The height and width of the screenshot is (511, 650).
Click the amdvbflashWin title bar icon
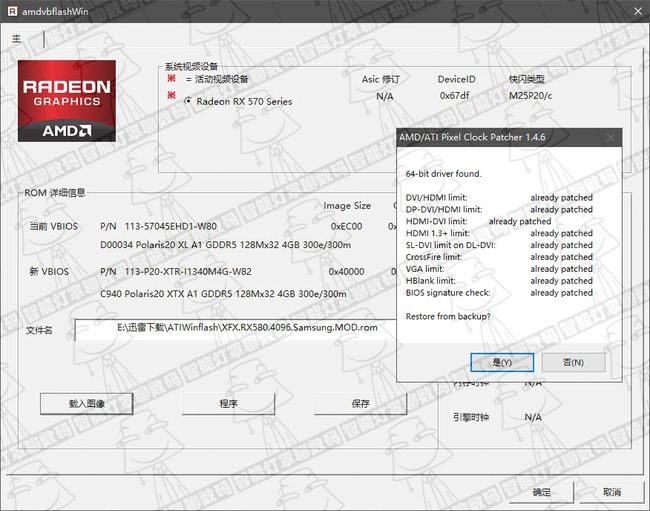click(12, 11)
